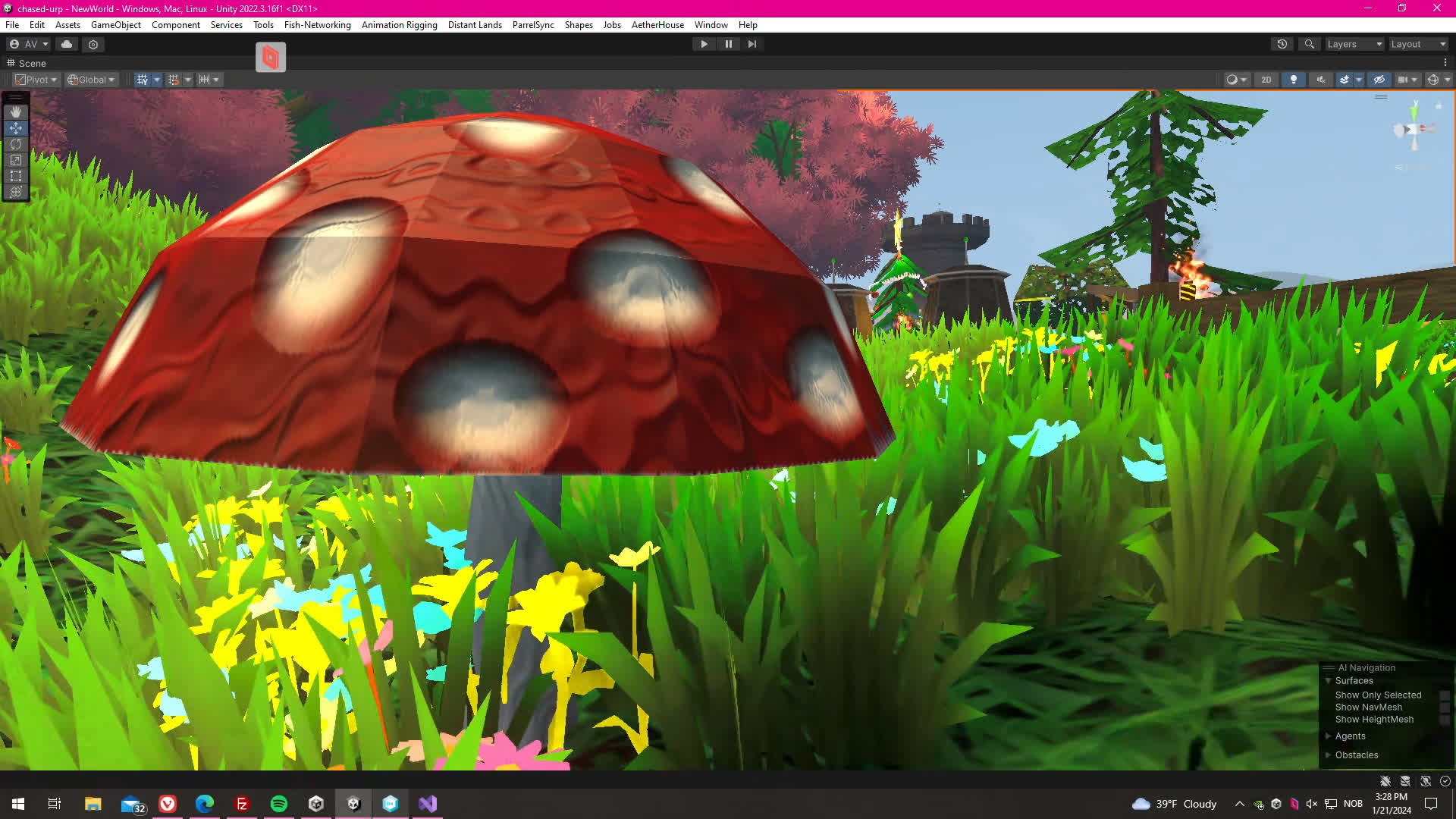Screen dimensions: 1456x819
Task: Open the GameObject menu
Action: pos(115,25)
